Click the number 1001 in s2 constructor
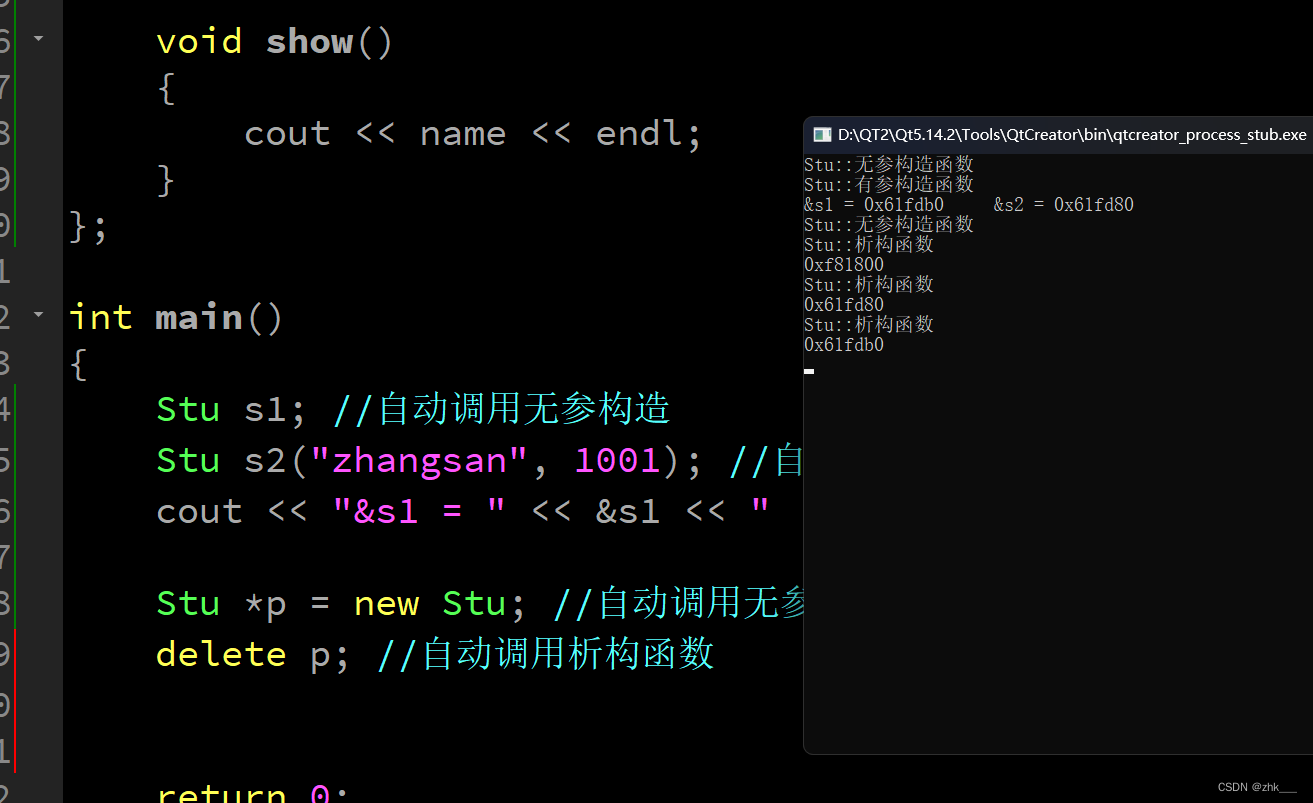1313x803 pixels. [x=617, y=461]
